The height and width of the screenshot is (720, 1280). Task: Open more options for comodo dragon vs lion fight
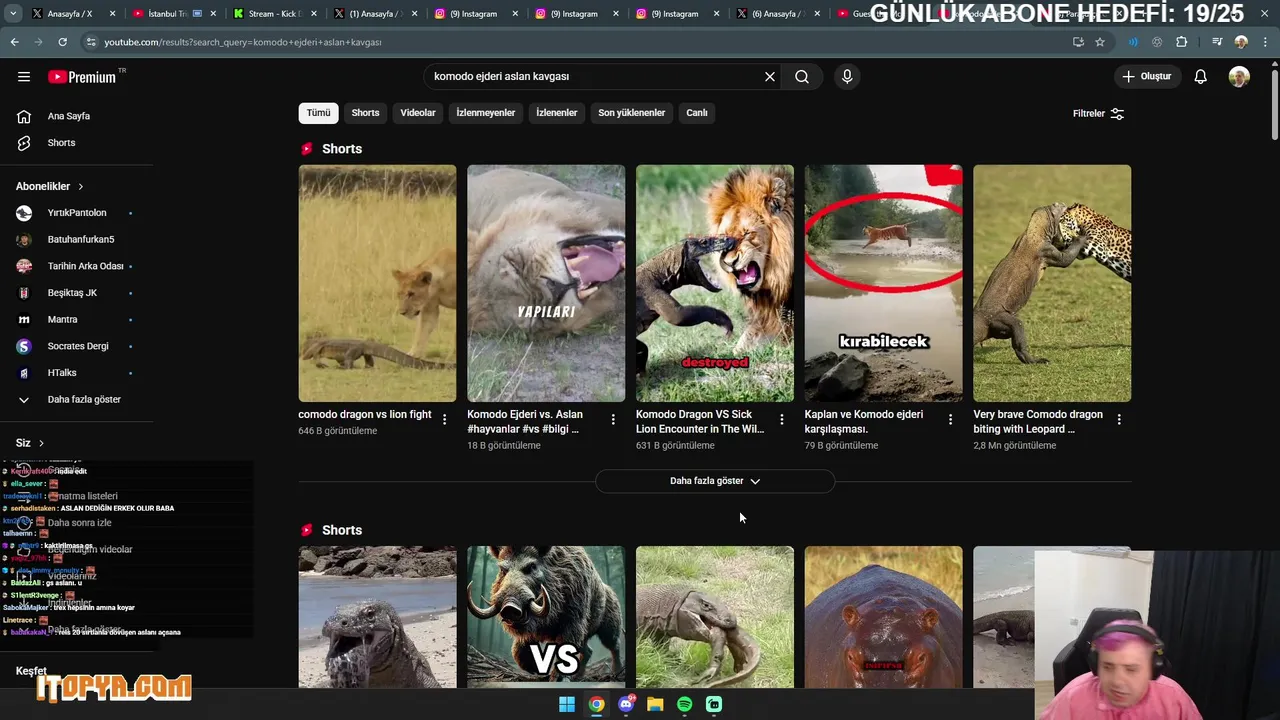click(445, 420)
